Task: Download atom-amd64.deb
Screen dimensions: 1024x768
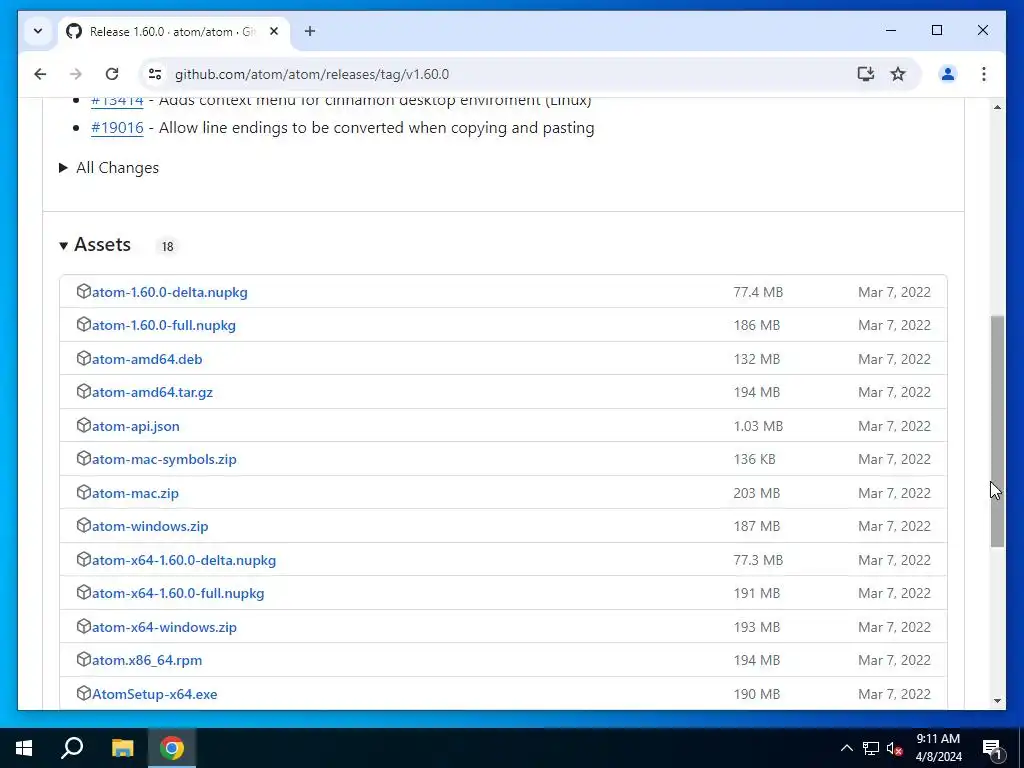Action: pyautogui.click(x=147, y=359)
